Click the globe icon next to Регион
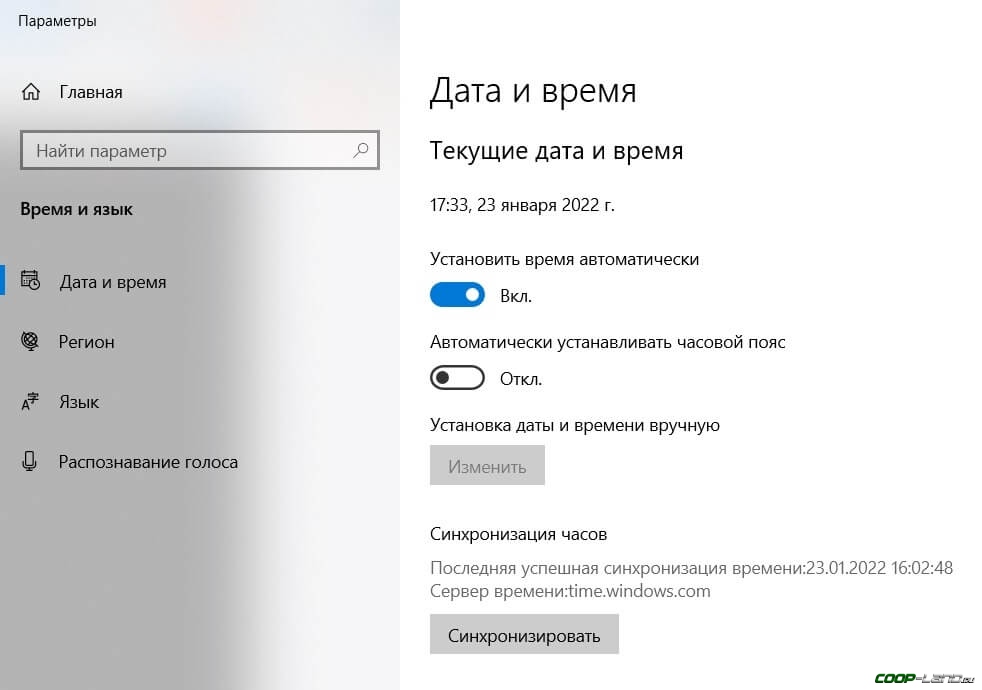Viewport: 982px width, 690px height. coord(30,342)
